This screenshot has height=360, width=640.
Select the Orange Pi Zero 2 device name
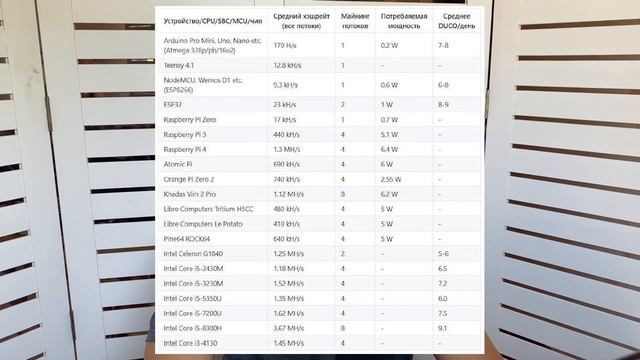point(189,179)
